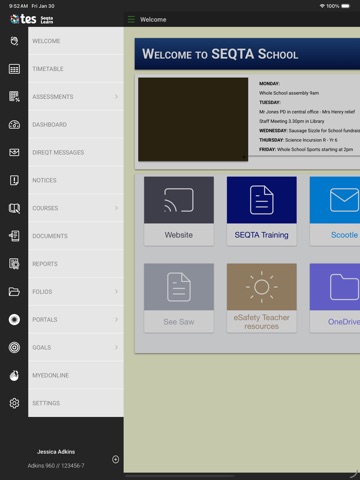Click the 'Staff Meeting 3.30pm in Library' text

[292, 121]
